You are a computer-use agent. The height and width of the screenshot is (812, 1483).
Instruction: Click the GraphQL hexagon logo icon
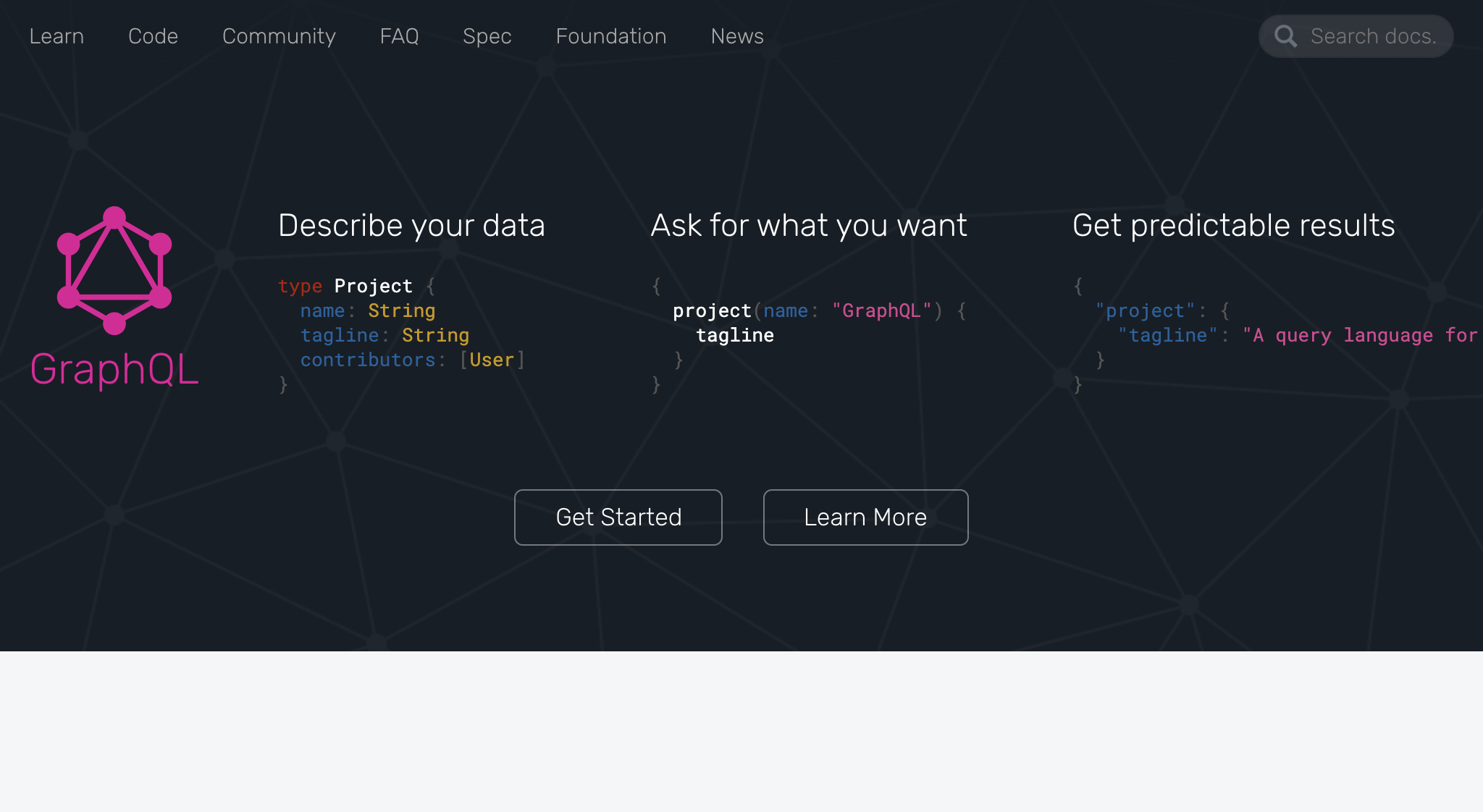tap(114, 271)
